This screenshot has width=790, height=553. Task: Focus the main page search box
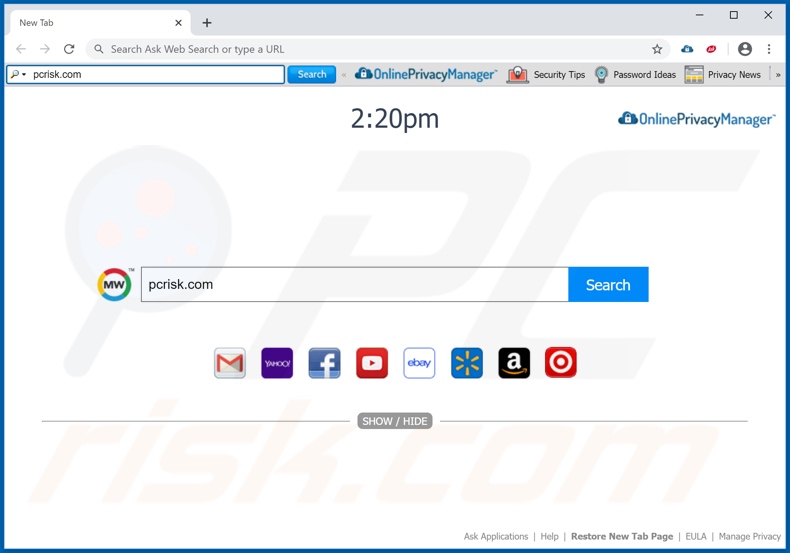coord(355,285)
